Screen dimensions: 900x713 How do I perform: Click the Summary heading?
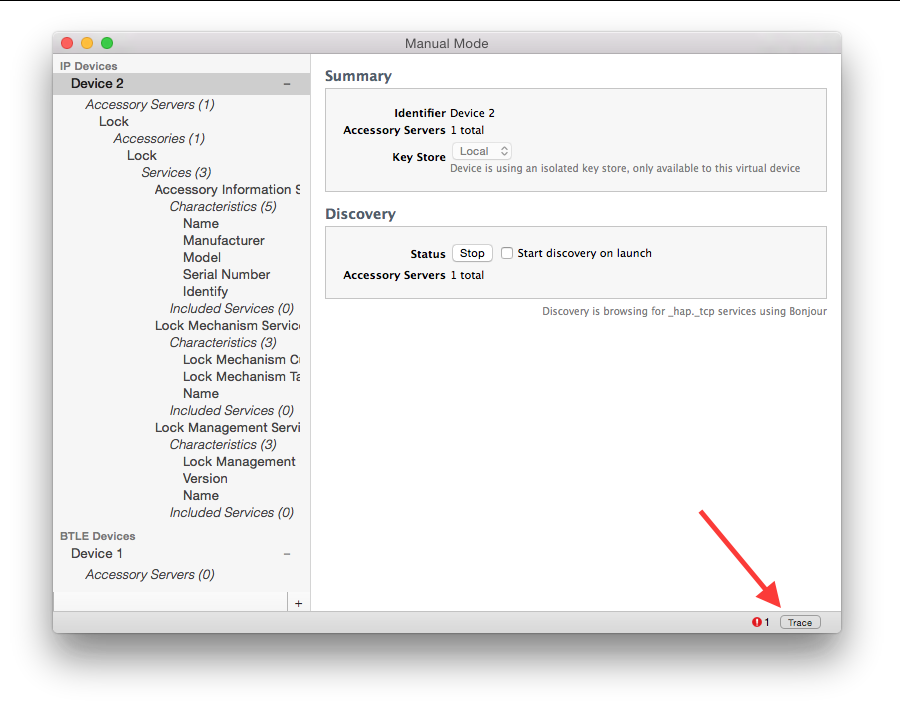pyautogui.click(x=358, y=76)
